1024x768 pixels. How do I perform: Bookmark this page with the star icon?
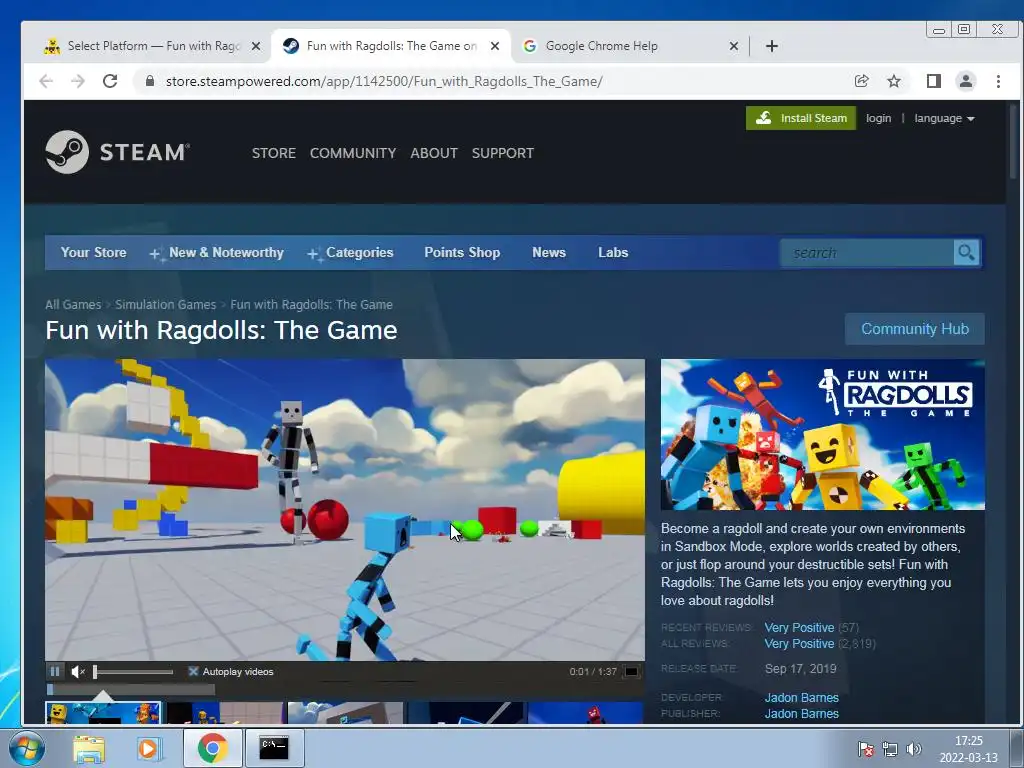[x=893, y=81]
